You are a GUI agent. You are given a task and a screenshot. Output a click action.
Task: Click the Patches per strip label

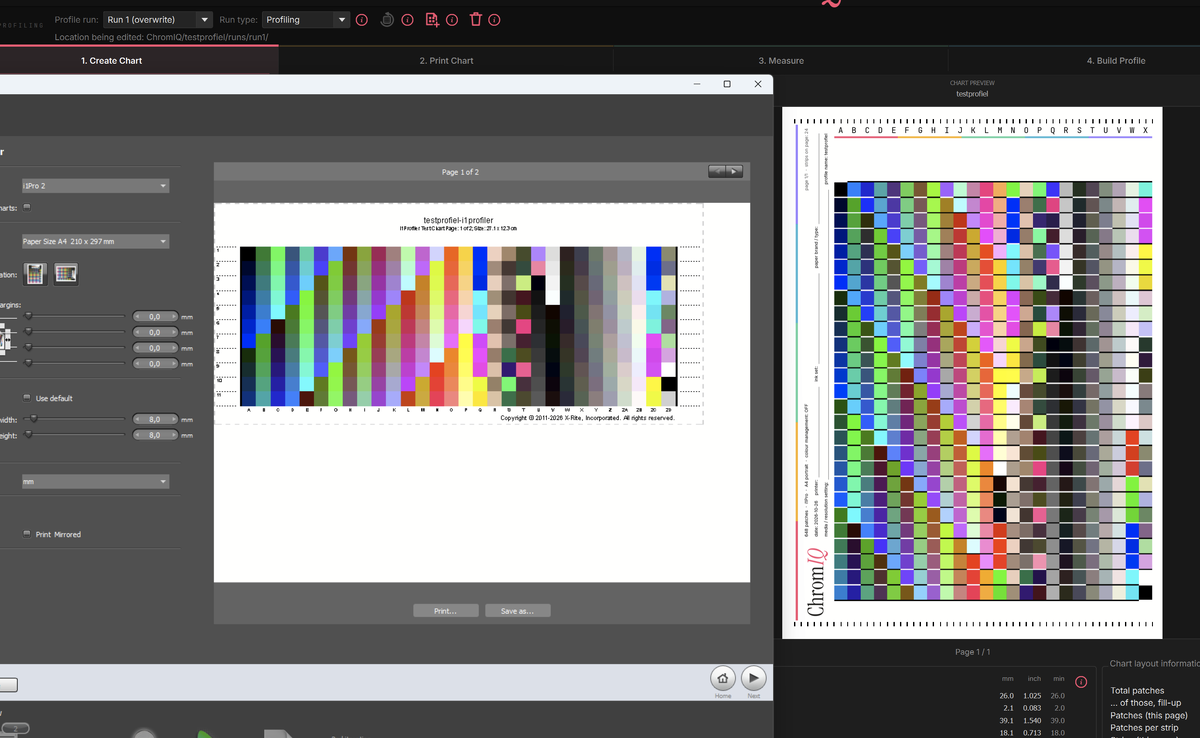(1144, 727)
